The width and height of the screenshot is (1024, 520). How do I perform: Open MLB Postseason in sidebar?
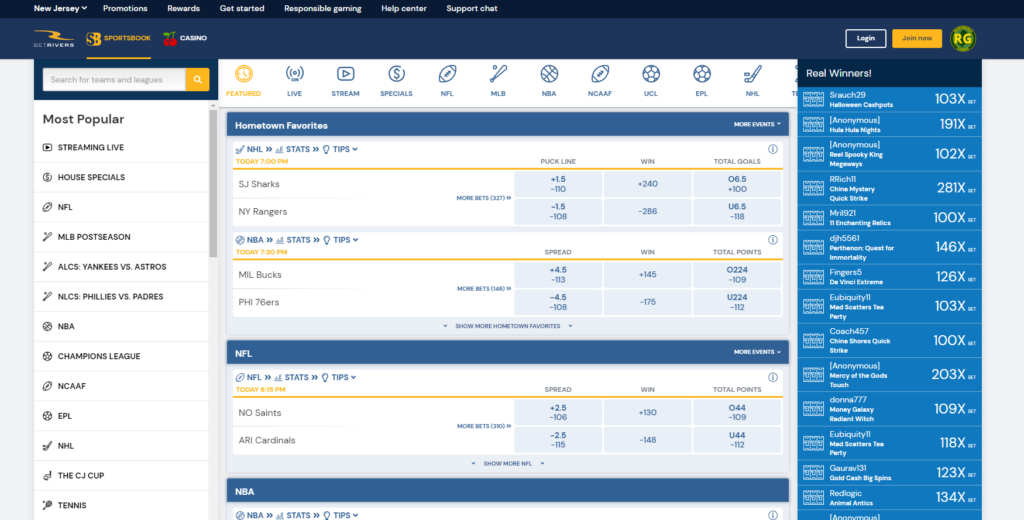pyautogui.click(x=121, y=237)
